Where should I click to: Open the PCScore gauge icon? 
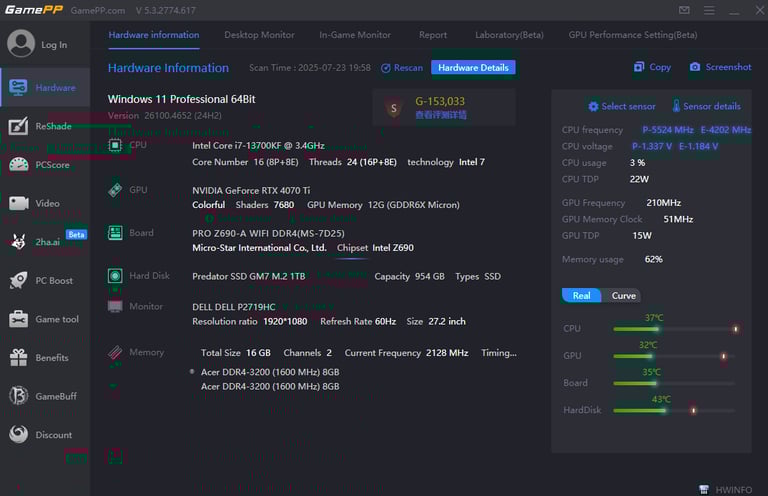(19, 165)
